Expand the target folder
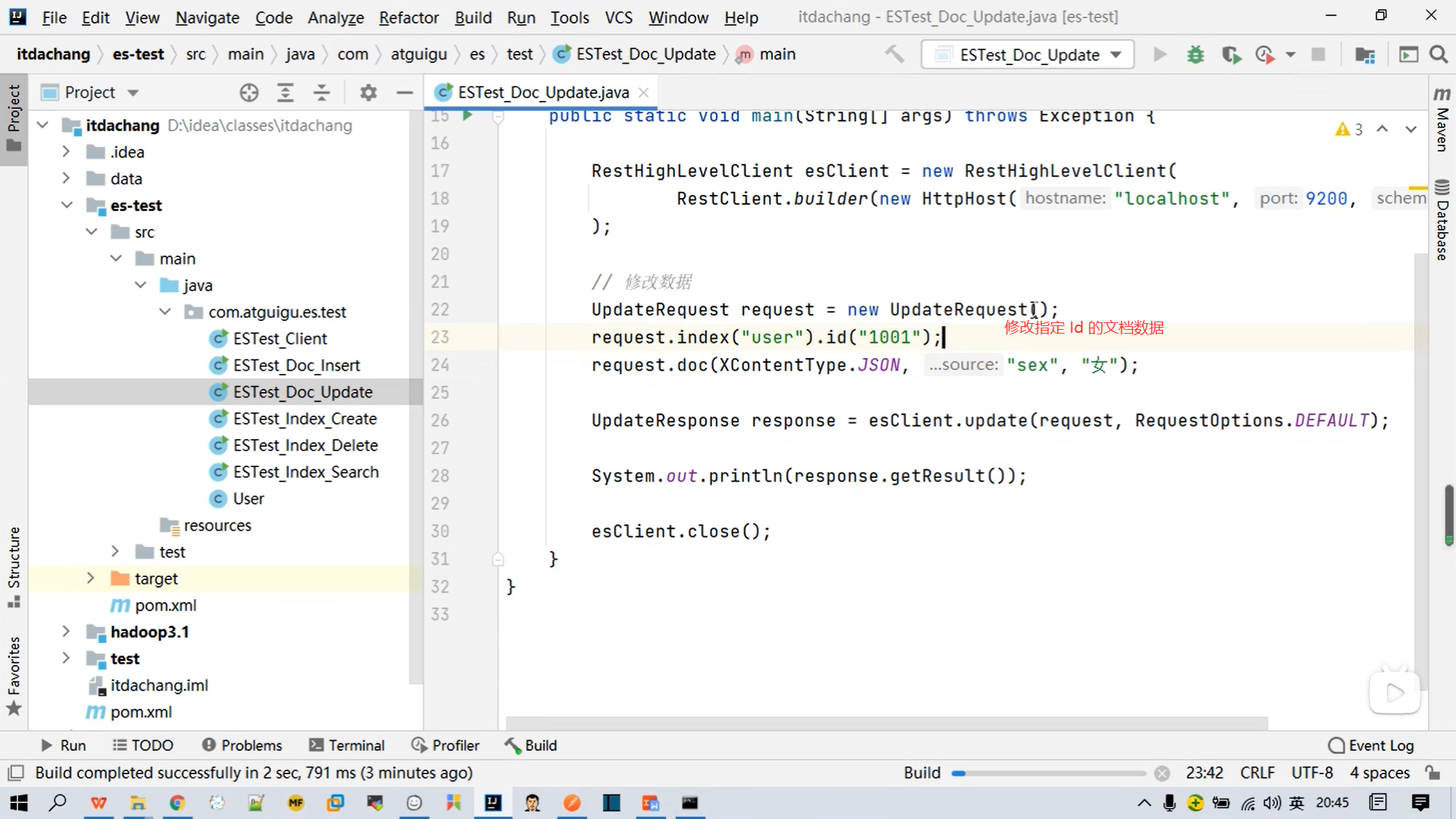 click(90, 579)
